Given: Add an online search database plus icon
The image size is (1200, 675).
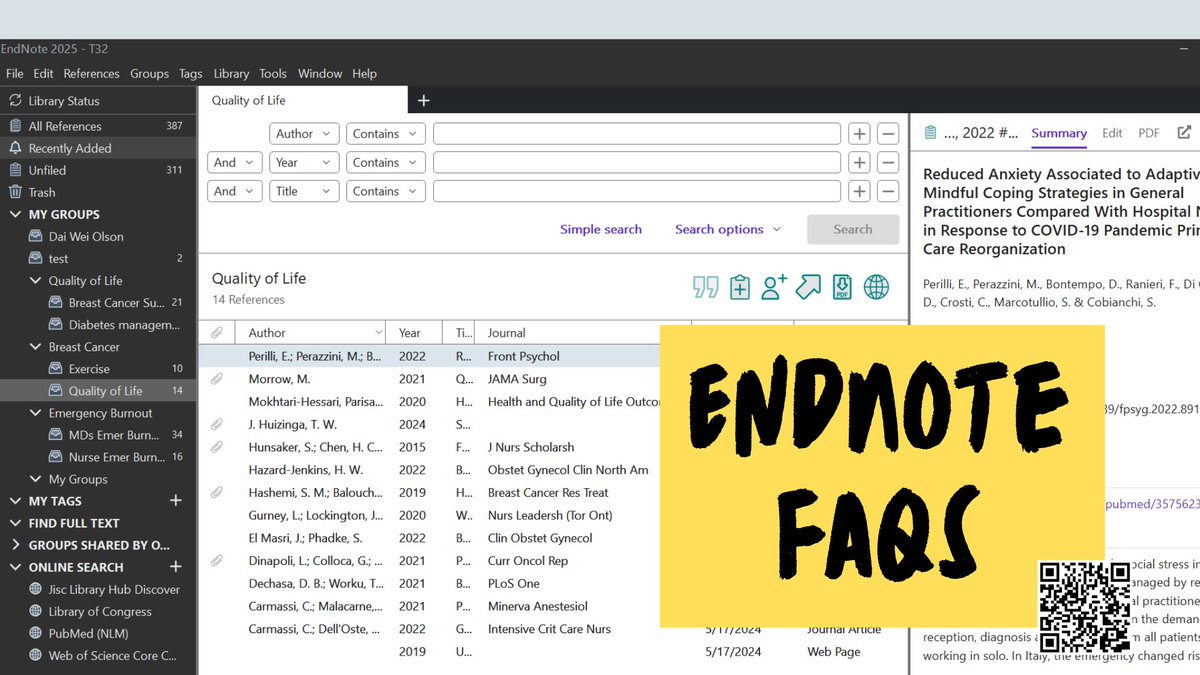Looking at the screenshot, I should pos(176,567).
